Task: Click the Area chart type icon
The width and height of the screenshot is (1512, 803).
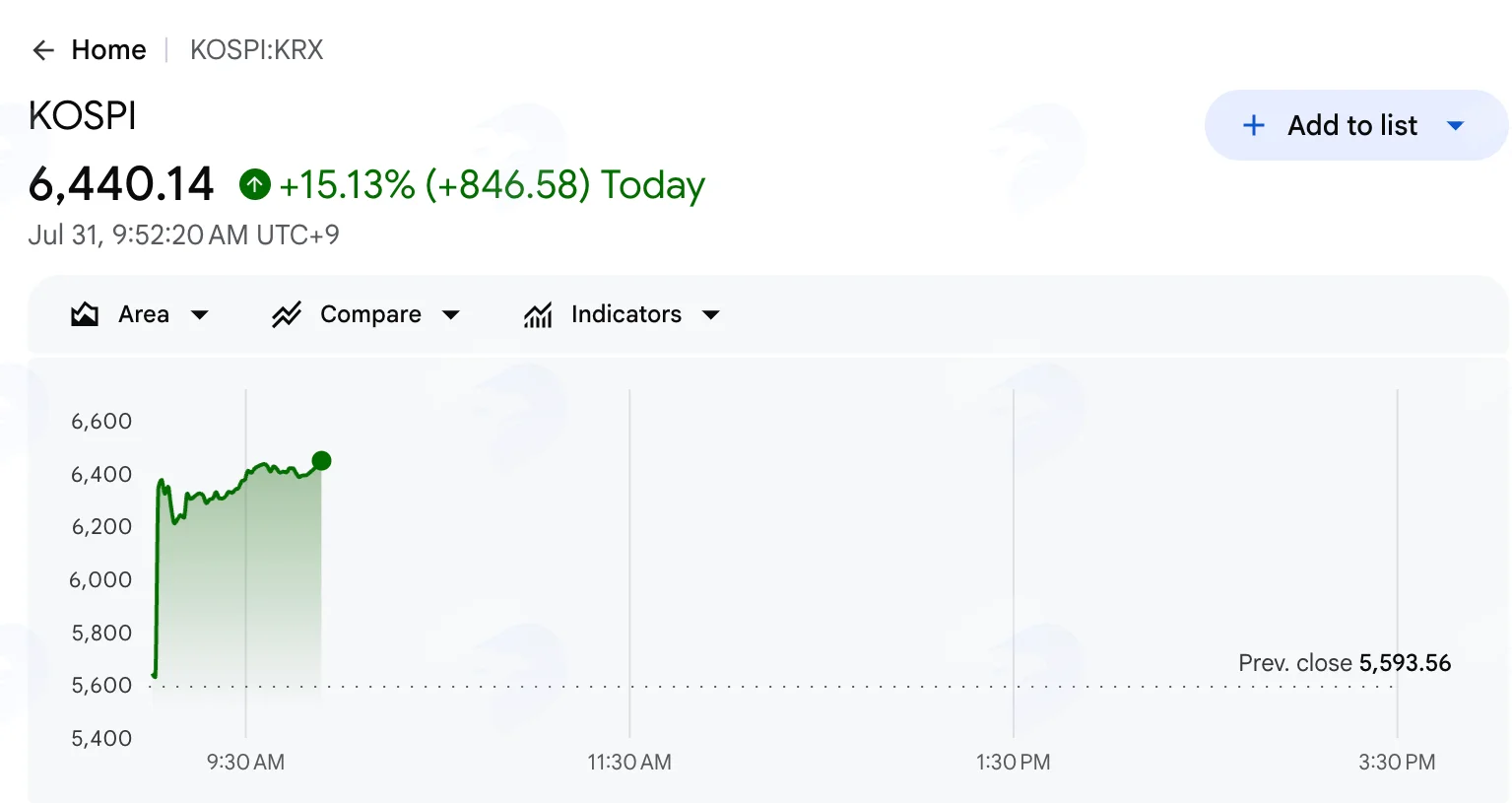Action: pyautogui.click(x=85, y=314)
